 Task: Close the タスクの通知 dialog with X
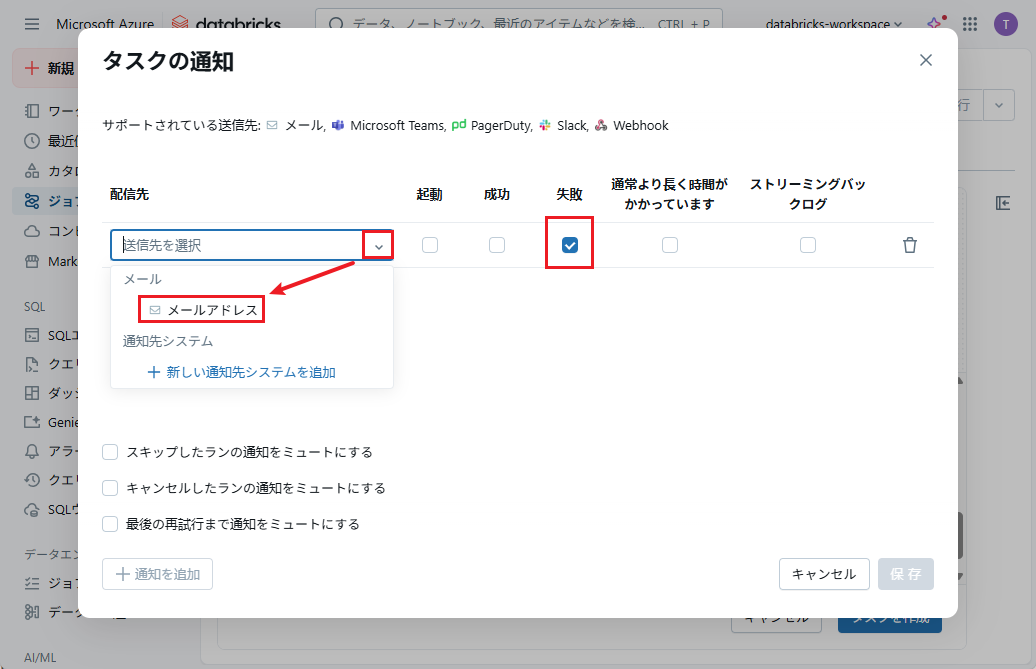click(x=926, y=60)
